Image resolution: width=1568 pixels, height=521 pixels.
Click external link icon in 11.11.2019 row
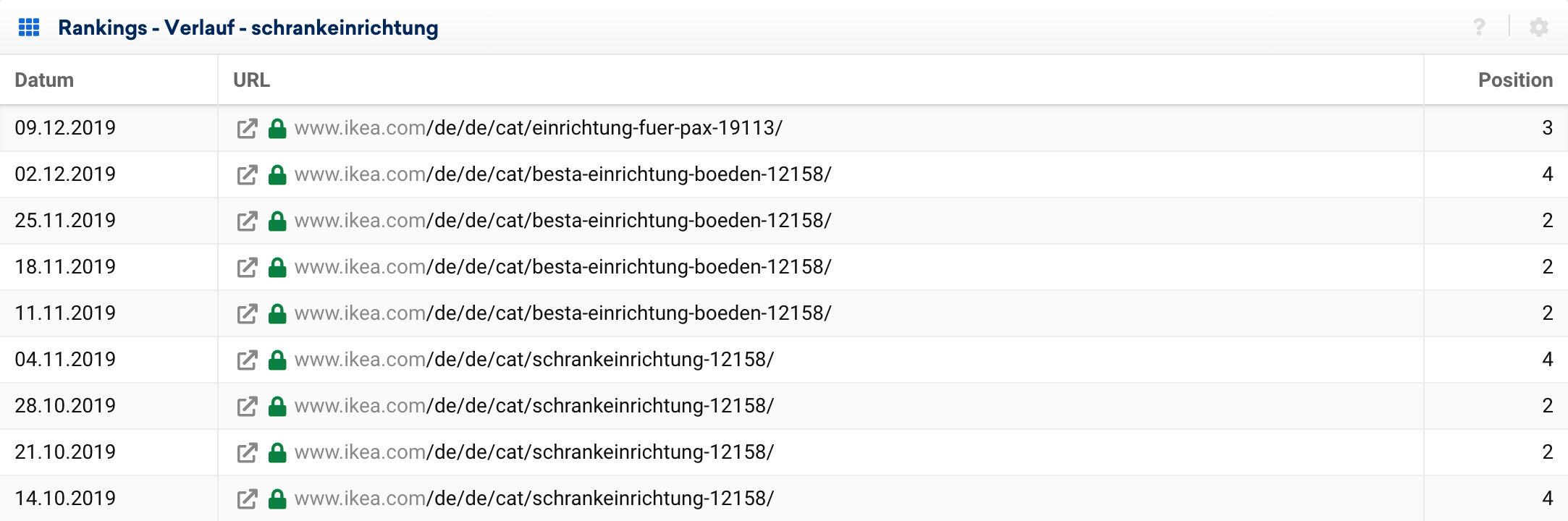click(x=247, y=314)
